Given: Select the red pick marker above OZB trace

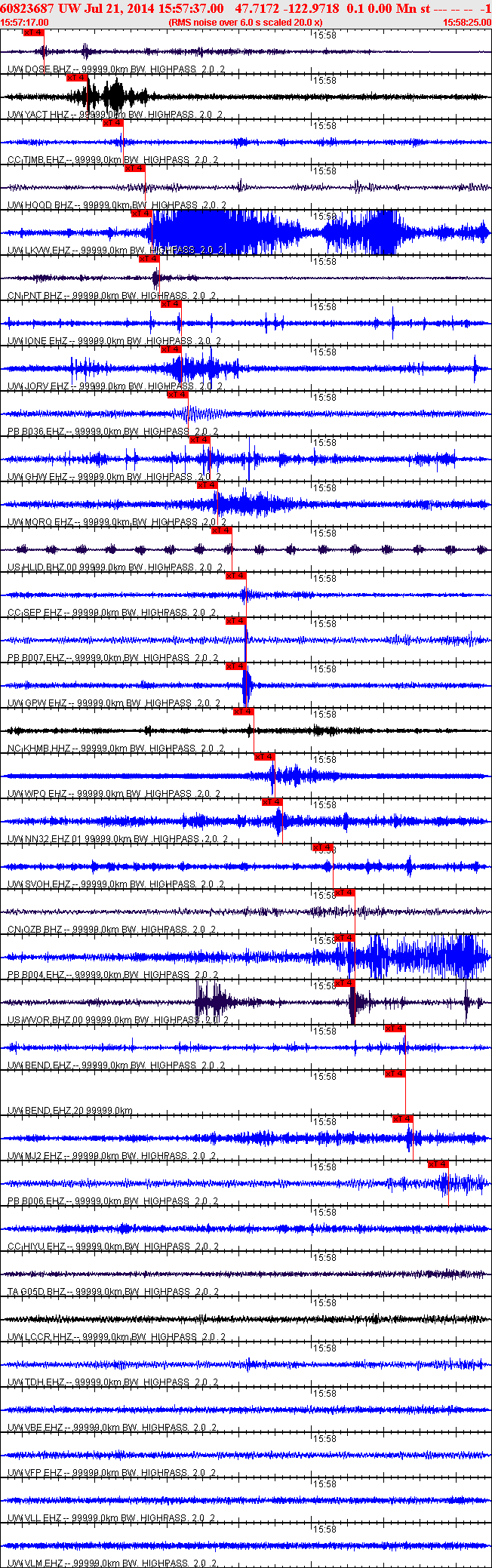Looking at the screenshot, I should click(x=344, y=893).
